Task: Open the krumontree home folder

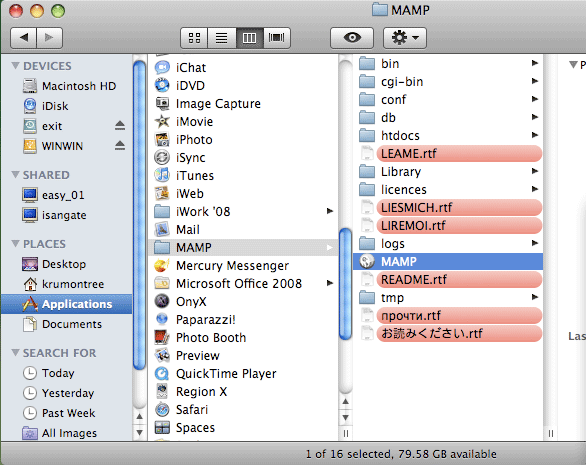Action: coord(67,284)
